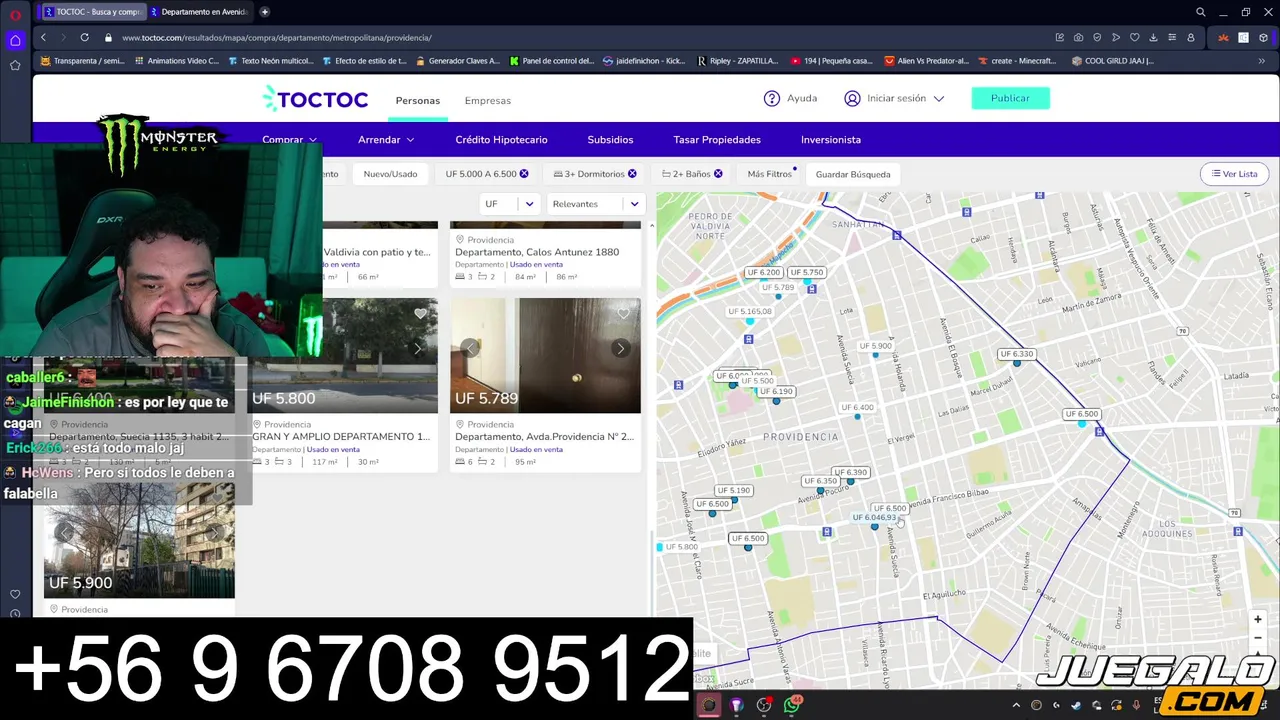Click Guardar Búsqueda button
The image size is (1280, 720).
[853, 174]
